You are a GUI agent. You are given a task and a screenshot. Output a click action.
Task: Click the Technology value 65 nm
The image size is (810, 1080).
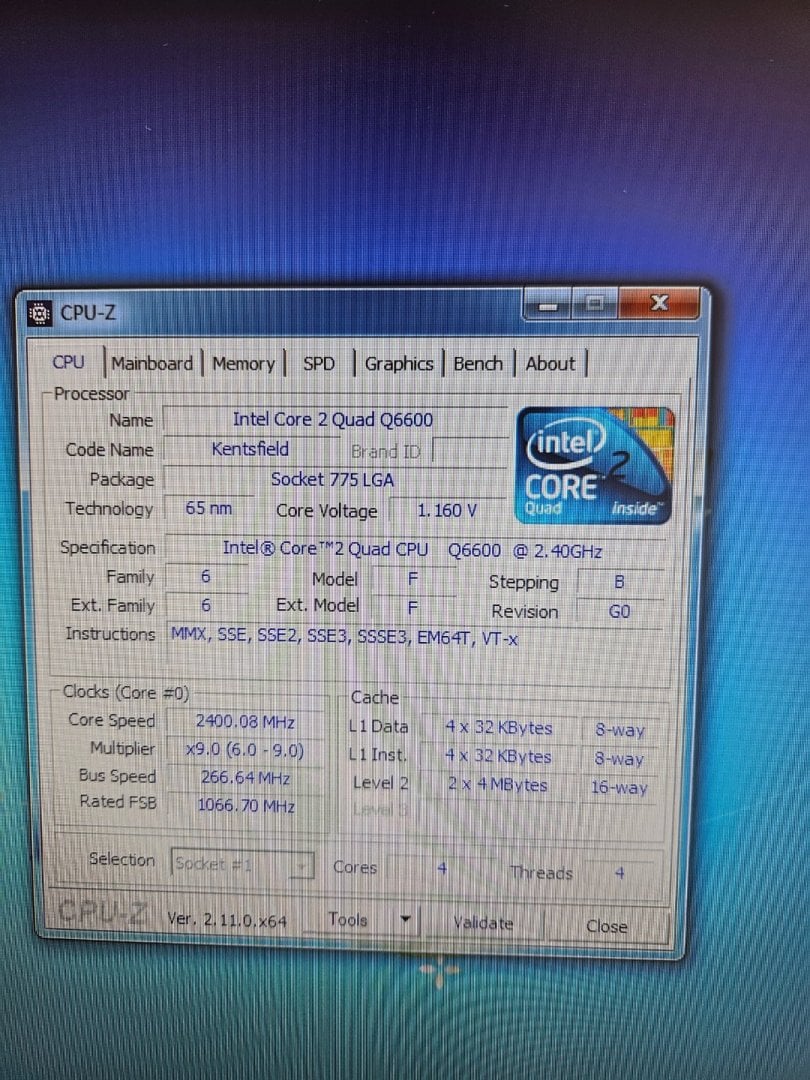pyautogui.click(x=209, y=508)
